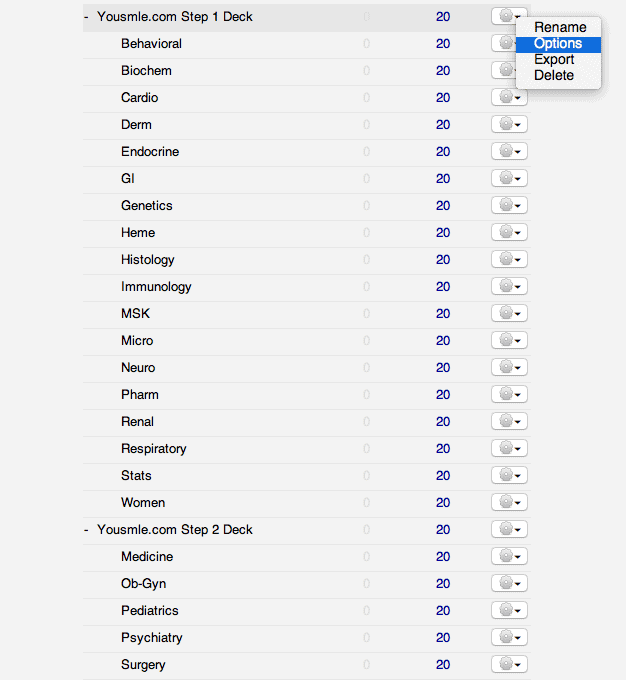The height and width of the screenshot is (680, 626).
Task: Choose Options from the context menu
Action: (558, 43)
